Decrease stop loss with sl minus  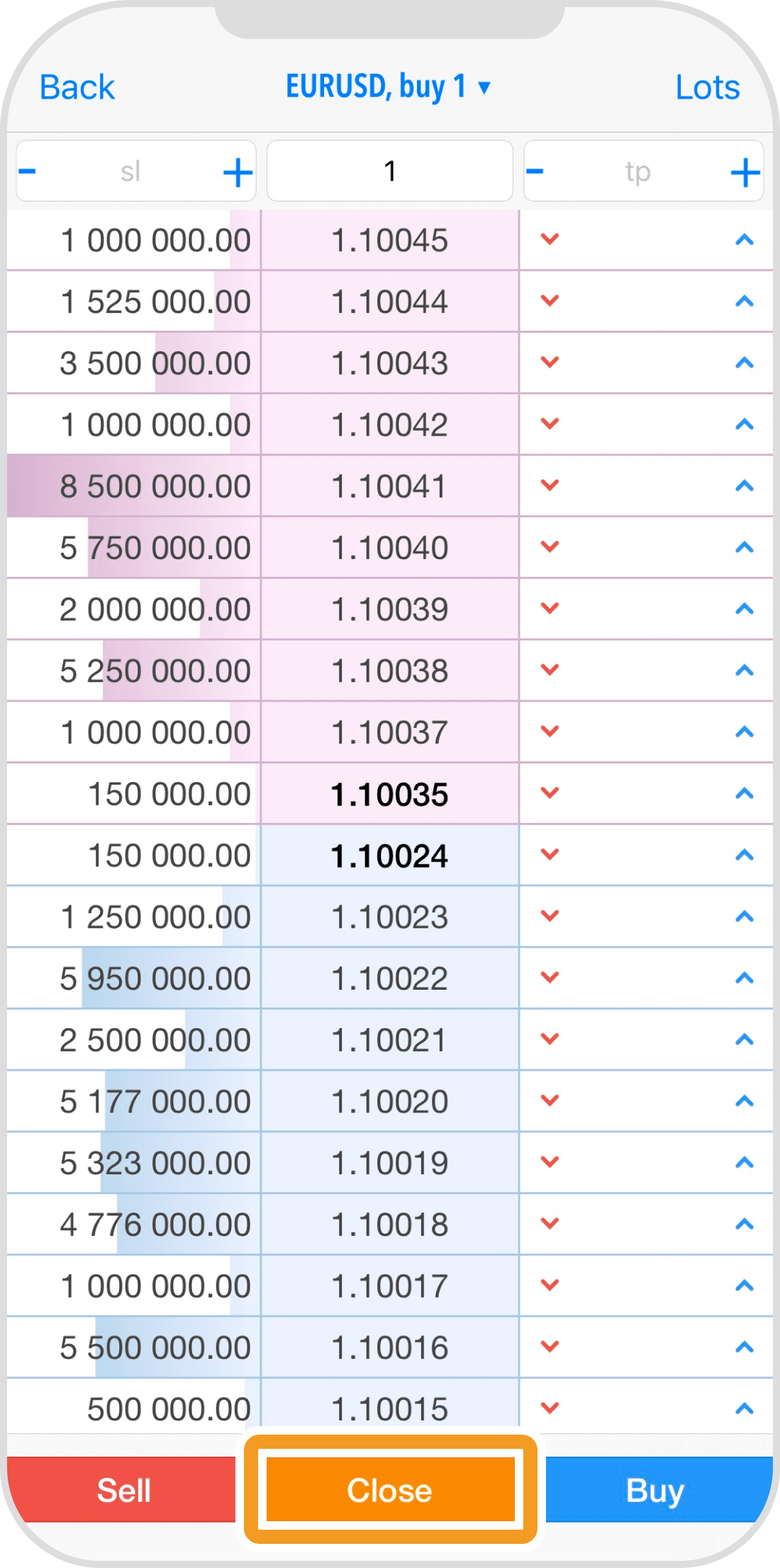28,171
